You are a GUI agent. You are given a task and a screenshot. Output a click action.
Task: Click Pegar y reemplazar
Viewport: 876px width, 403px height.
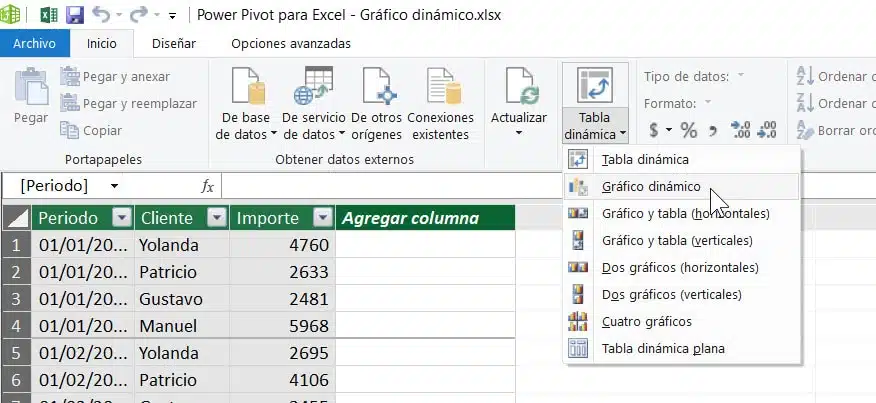click(128, 103)
